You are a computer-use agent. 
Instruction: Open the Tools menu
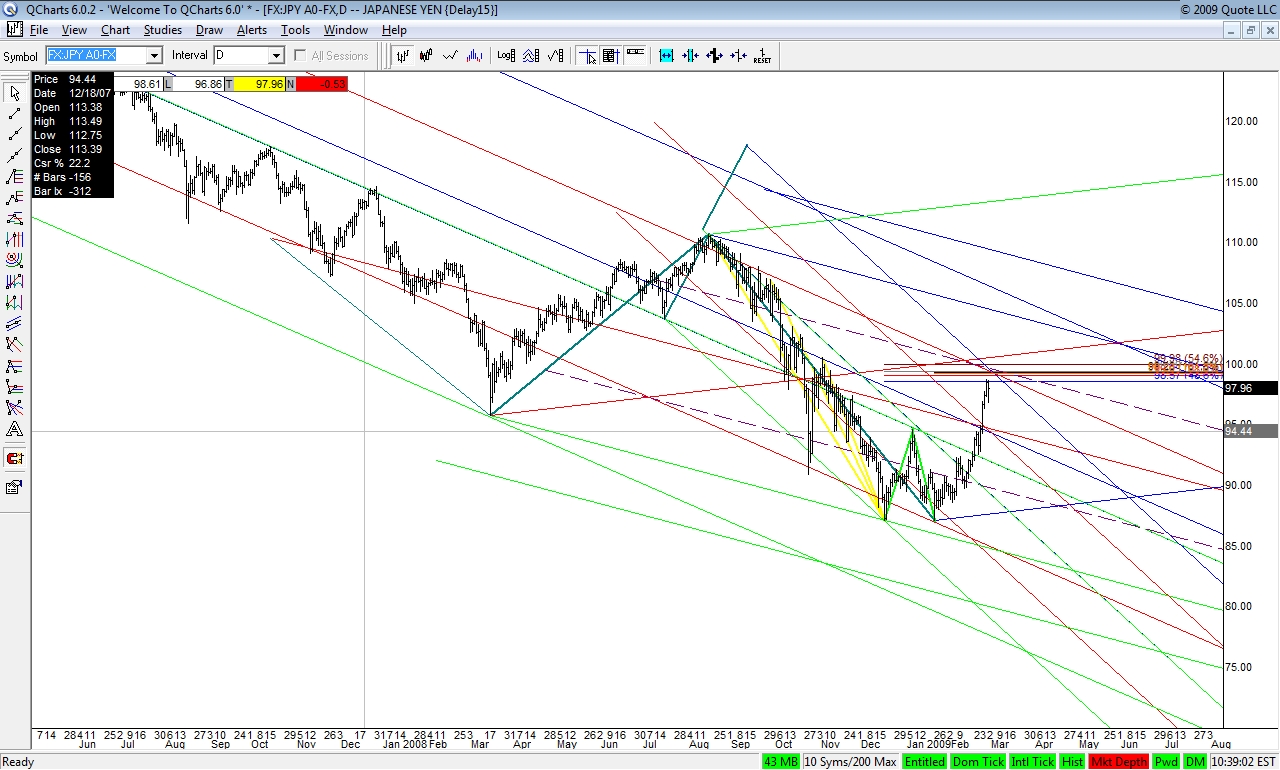pos(295,30)
